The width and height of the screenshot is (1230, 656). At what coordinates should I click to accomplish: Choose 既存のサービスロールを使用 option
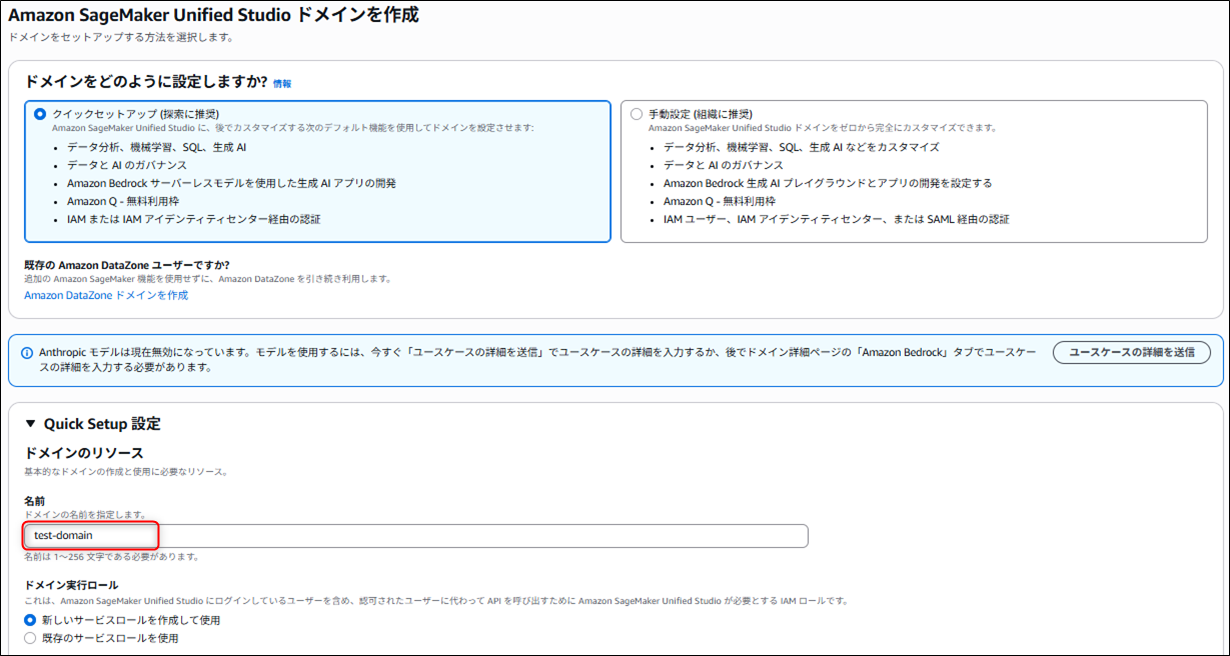tap(30, 638)
